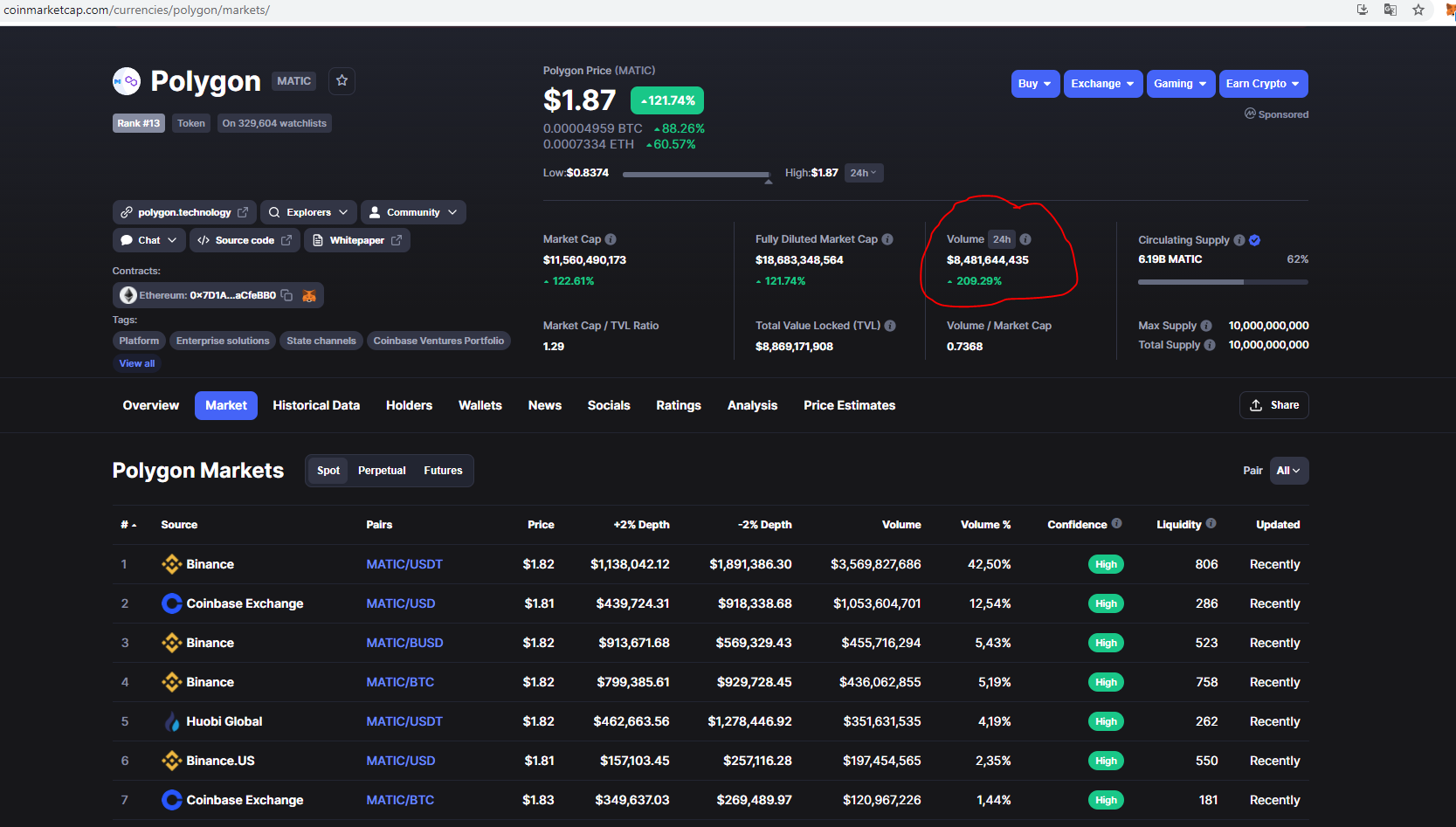Open info tooltip next to Market Cap
Image resolution: width=1456 pixels, height=827 pixels.
tap(611, 239)
